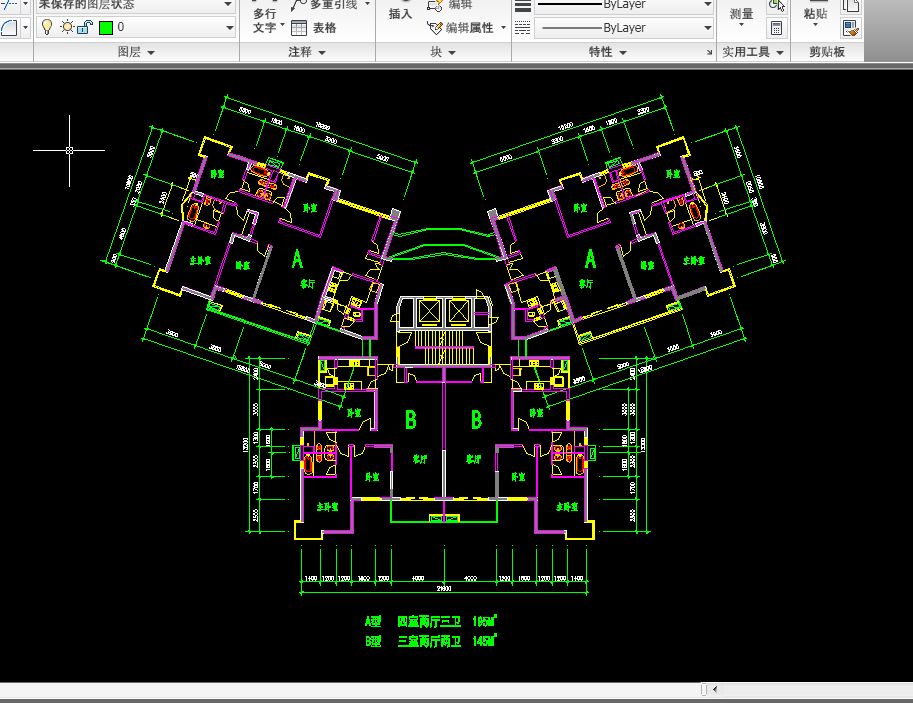
Task: Expand the 实用工具 (Utilities) panel title
Action: 753,52
